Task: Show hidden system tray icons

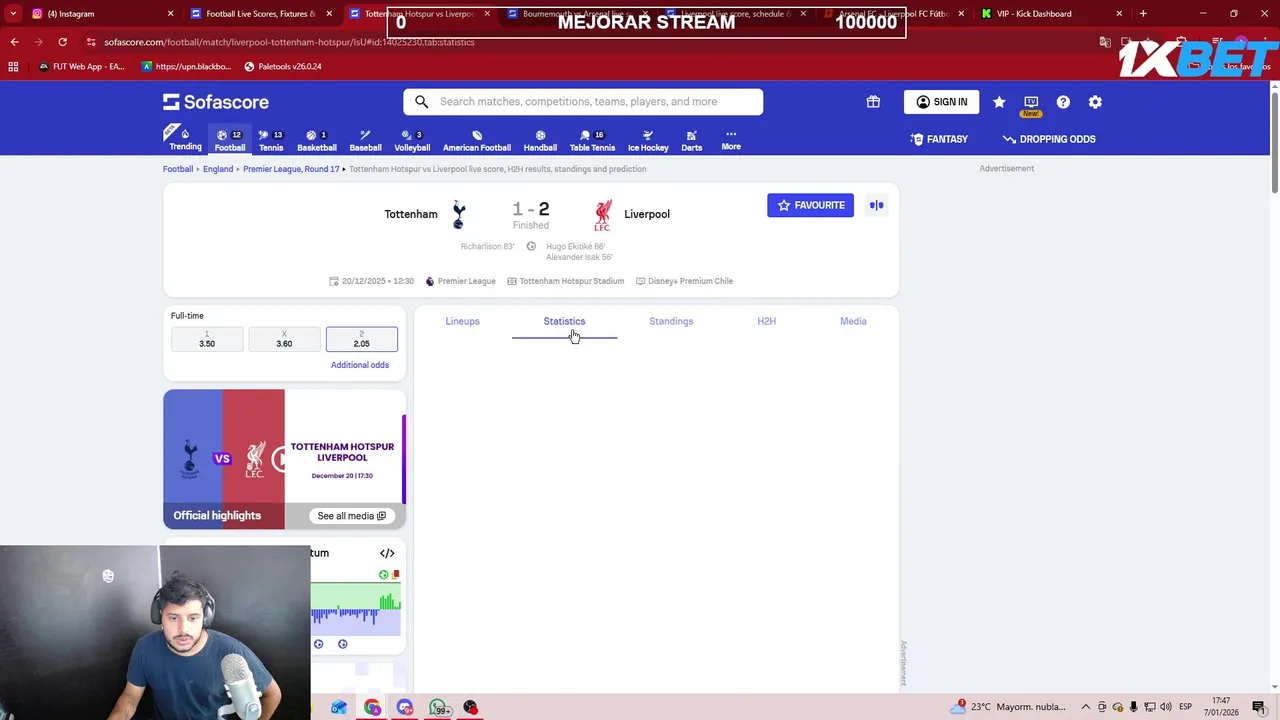Action: [x=1086, y=707]
